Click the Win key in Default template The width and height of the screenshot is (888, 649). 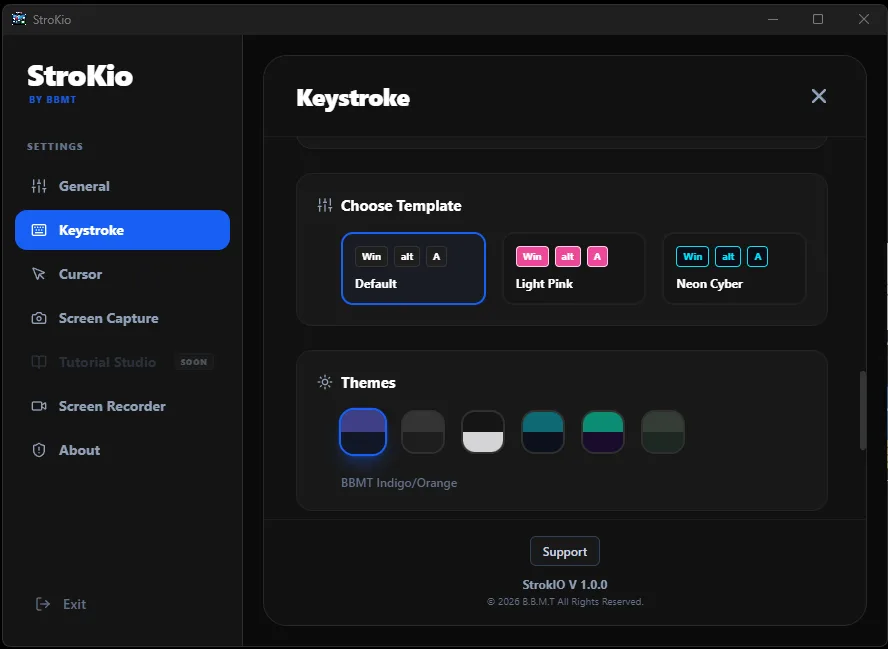click(372, 257)
